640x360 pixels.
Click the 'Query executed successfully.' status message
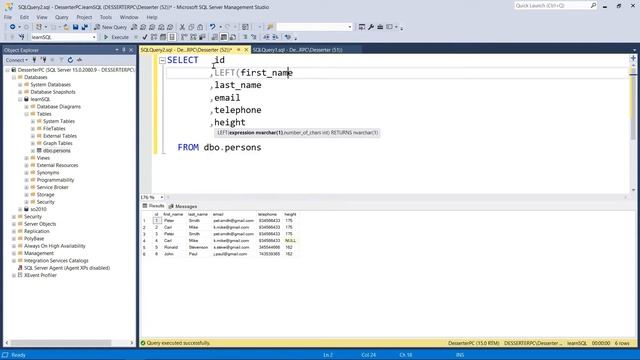(178, 343)
